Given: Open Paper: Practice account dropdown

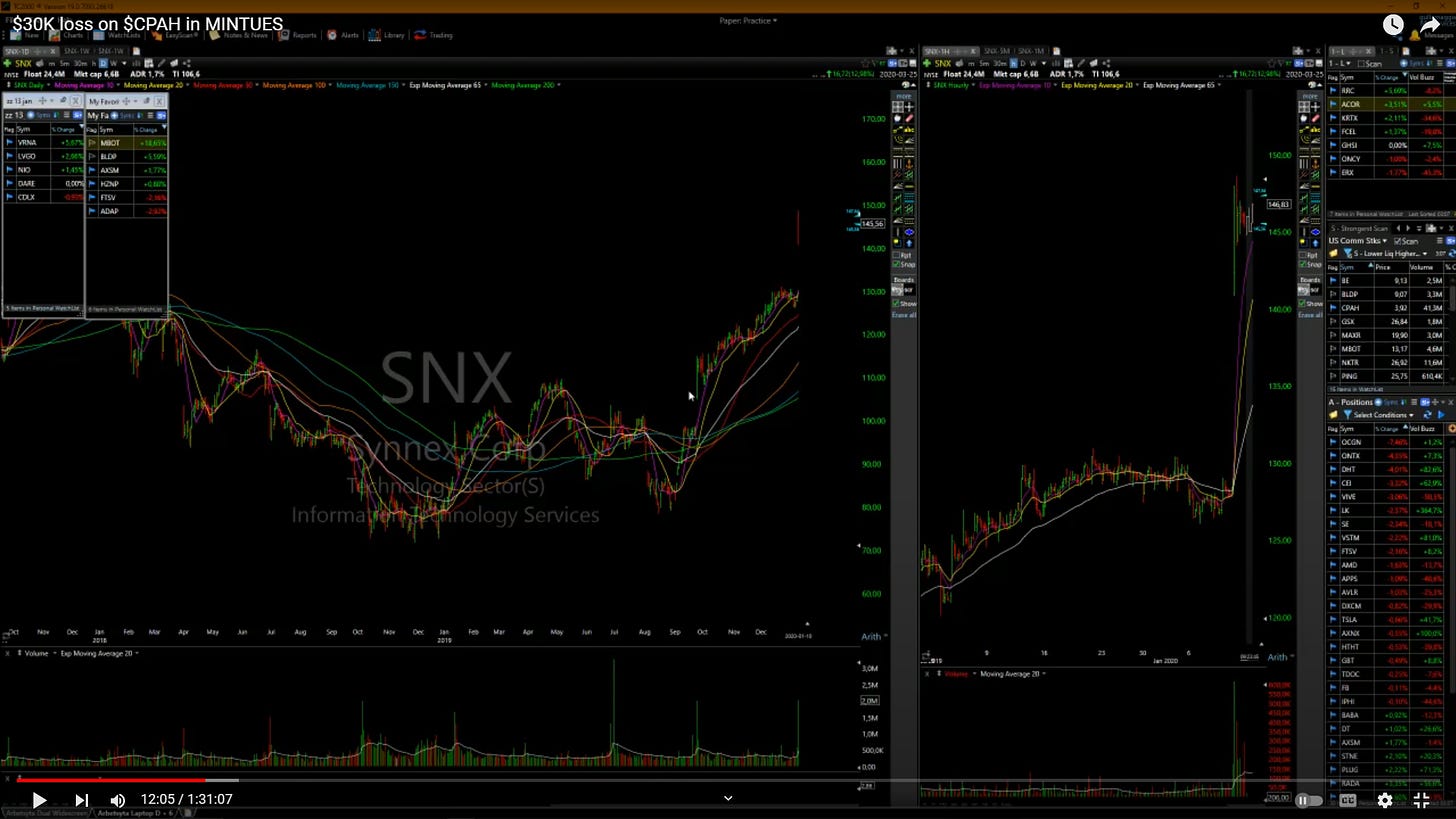Looking at the screenshot, I should [x=748, y=20].
